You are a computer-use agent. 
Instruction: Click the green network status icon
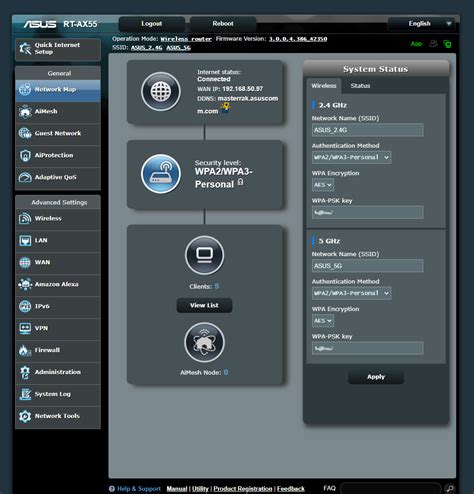click(447, 44)
